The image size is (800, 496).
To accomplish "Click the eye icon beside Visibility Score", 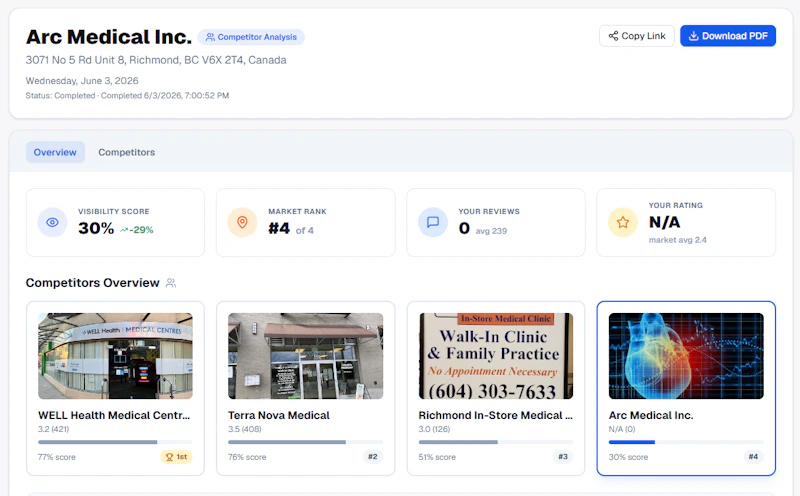I will 52,222.
